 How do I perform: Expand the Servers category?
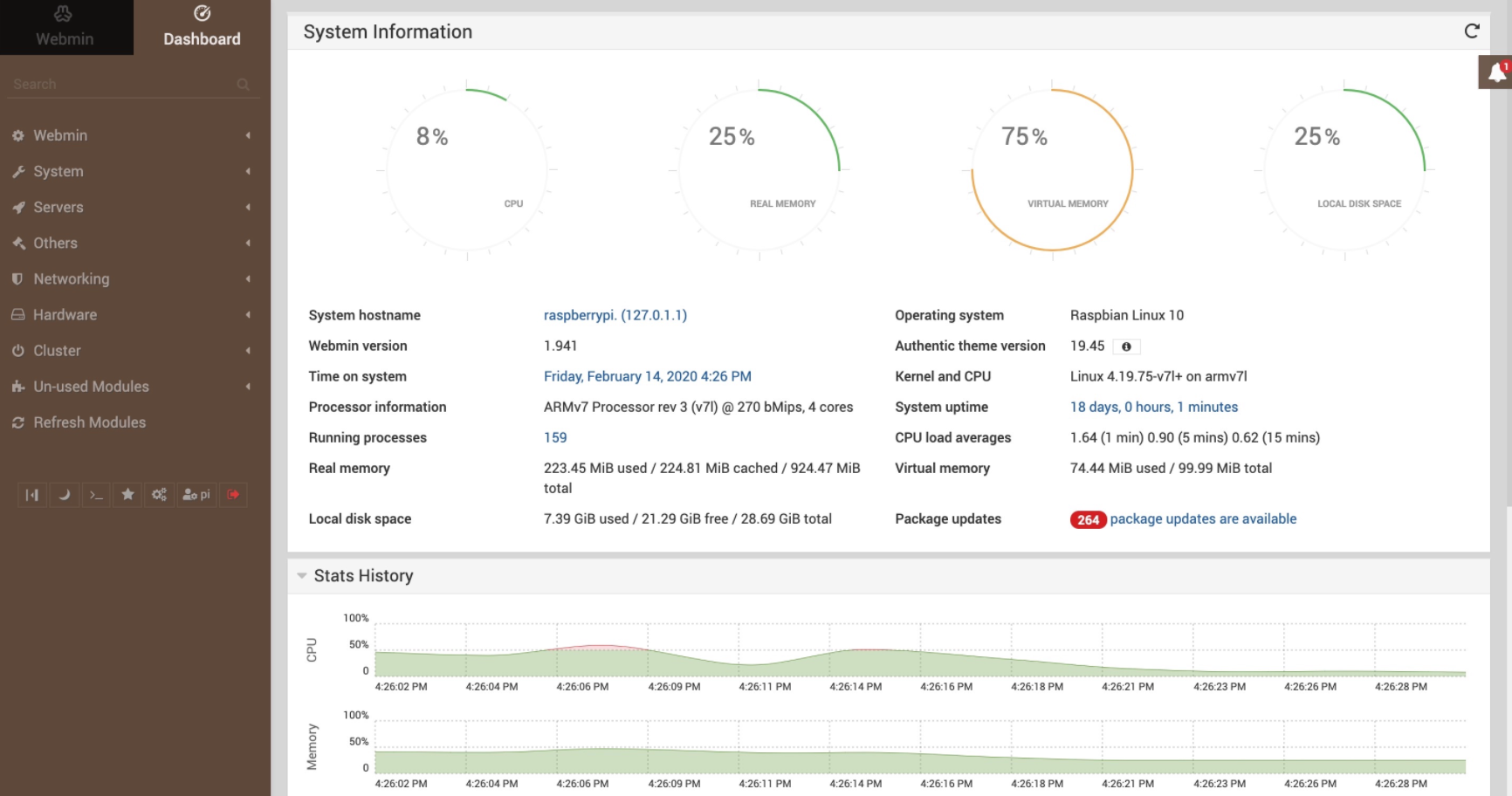click(x=134, y=207)
